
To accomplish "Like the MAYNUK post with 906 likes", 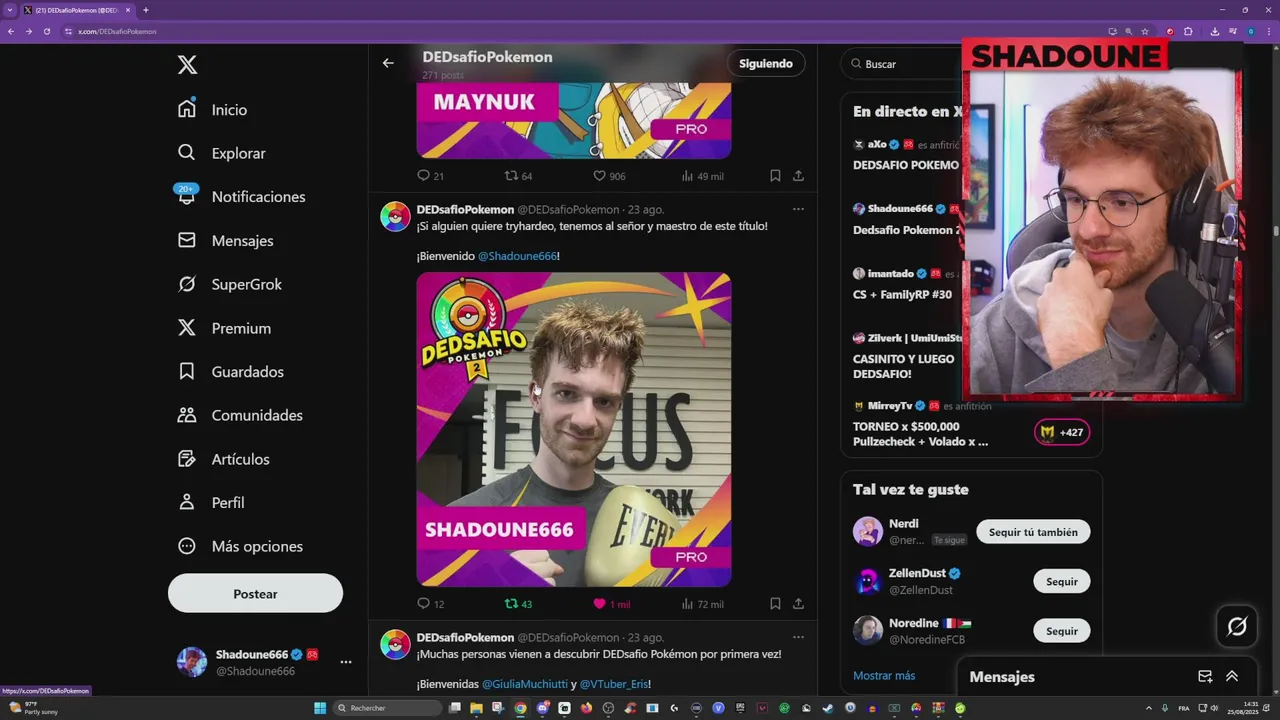I will (609, 176).
